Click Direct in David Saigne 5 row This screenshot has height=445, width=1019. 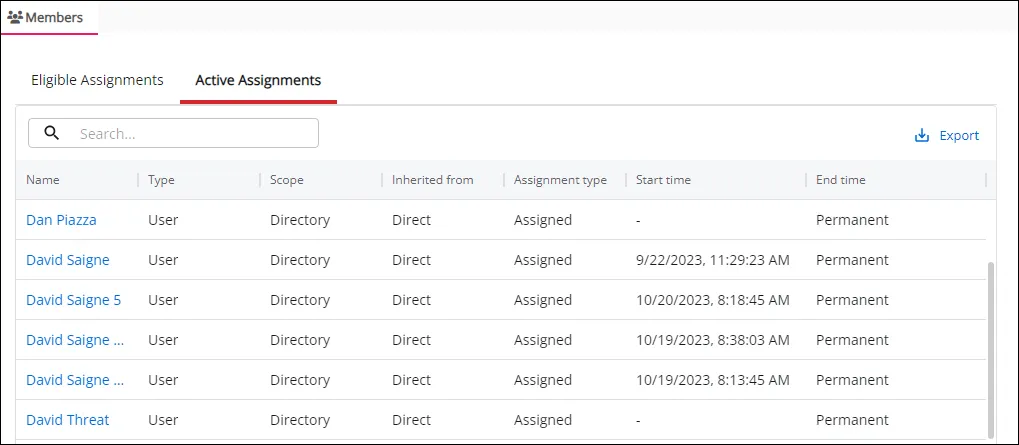point(411,300)
